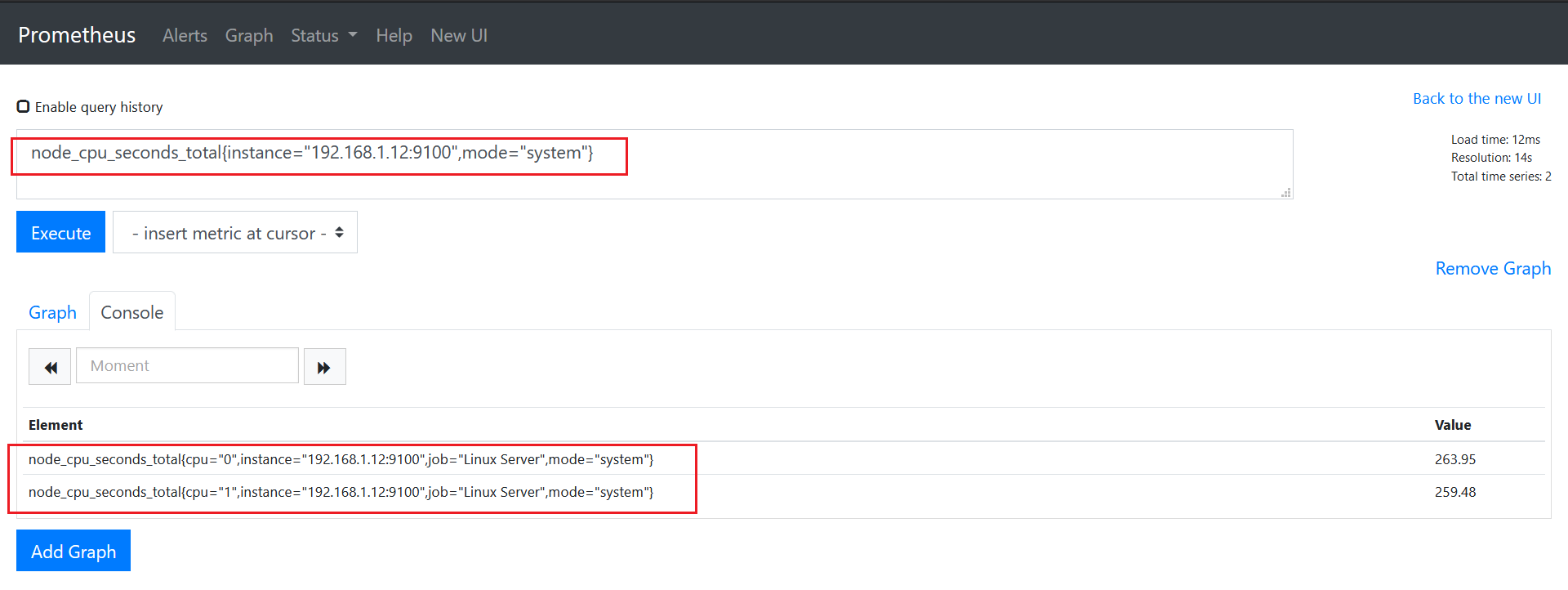Click the Remove Graph link
The image size is (1568, 590).
point(1493,269)
